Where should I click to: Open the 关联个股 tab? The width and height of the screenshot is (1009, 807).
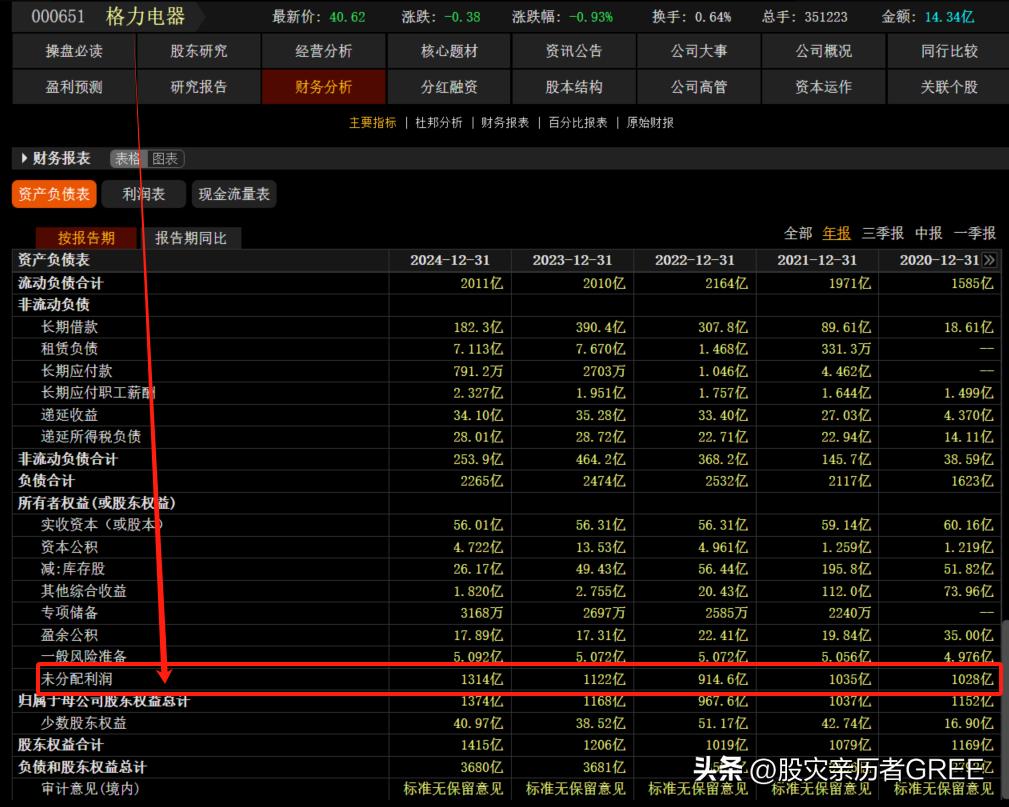[949, 87]
